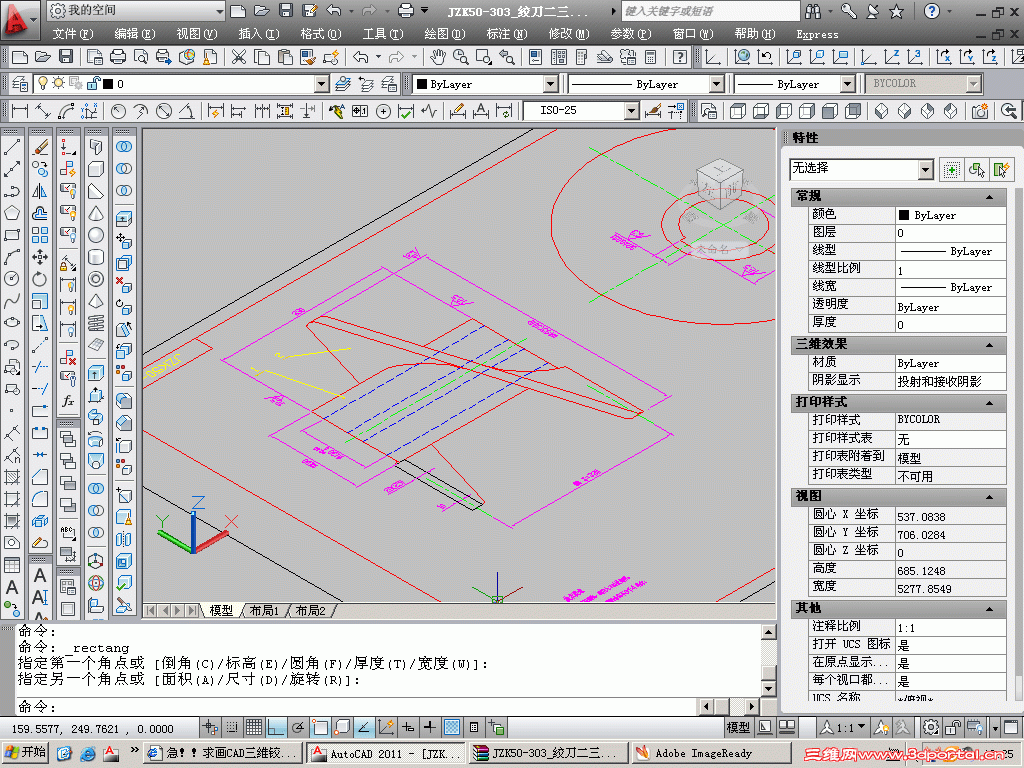Select the Rotate modify tool
Screen dimensions: 1024x768
pos(40,280)
